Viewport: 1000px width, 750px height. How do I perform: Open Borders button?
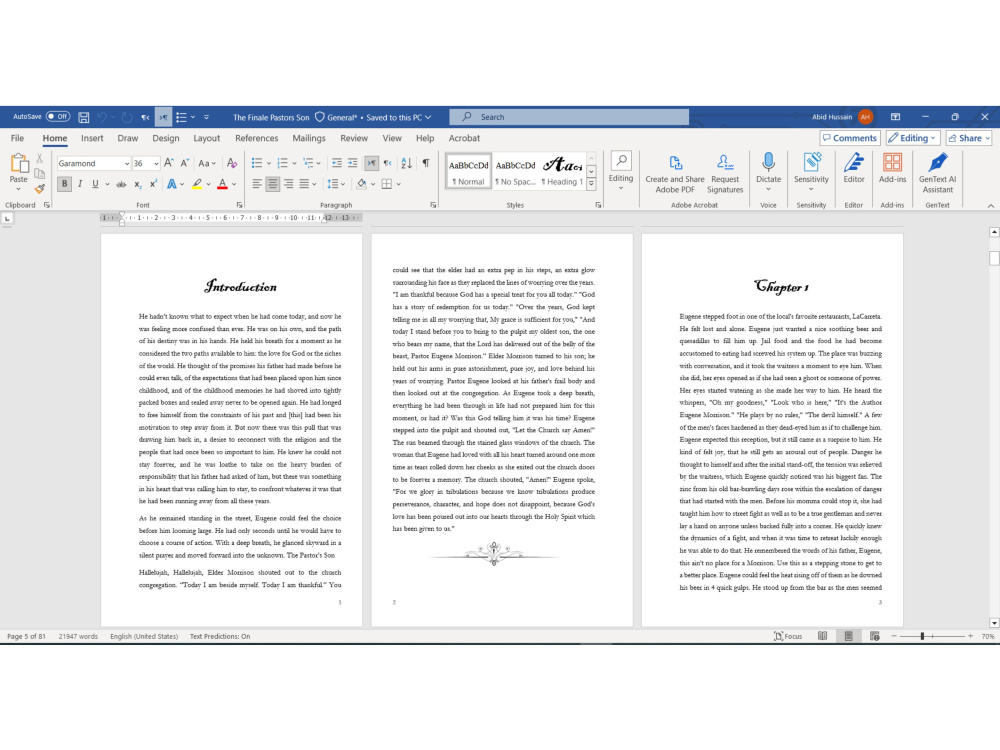click(x=386, y=184)
